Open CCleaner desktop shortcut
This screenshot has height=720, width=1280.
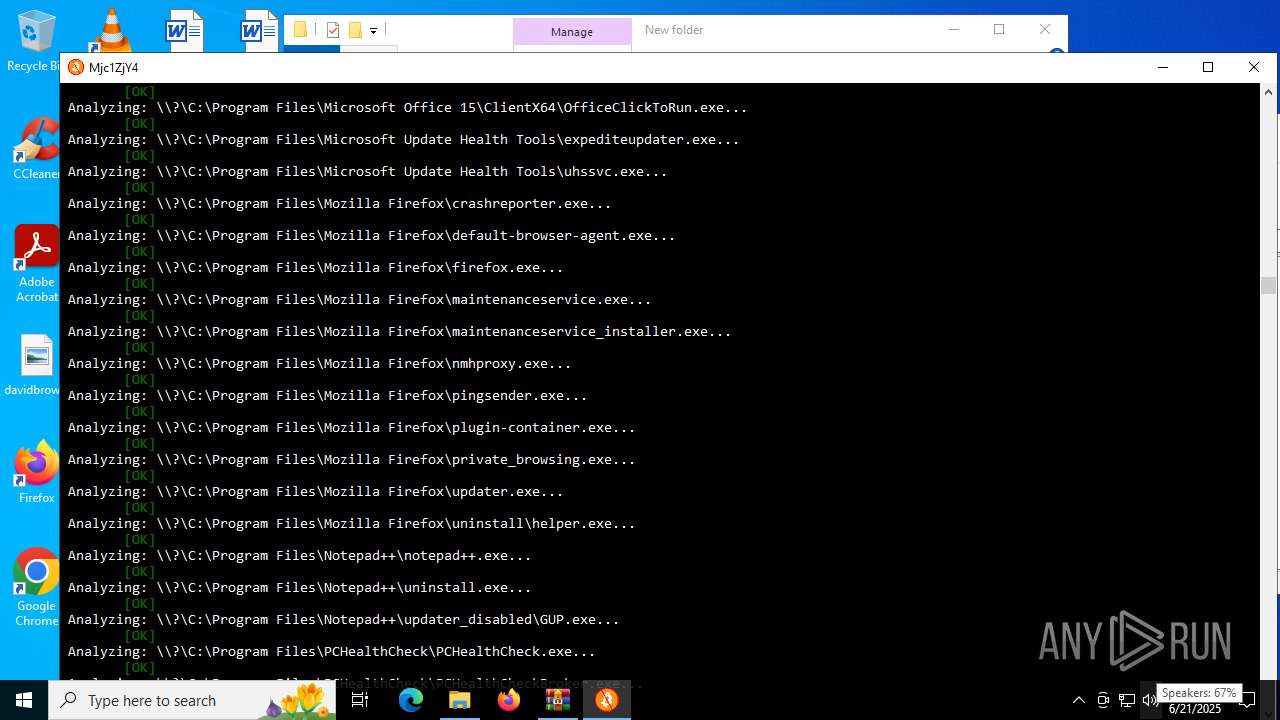click(36, 148)
